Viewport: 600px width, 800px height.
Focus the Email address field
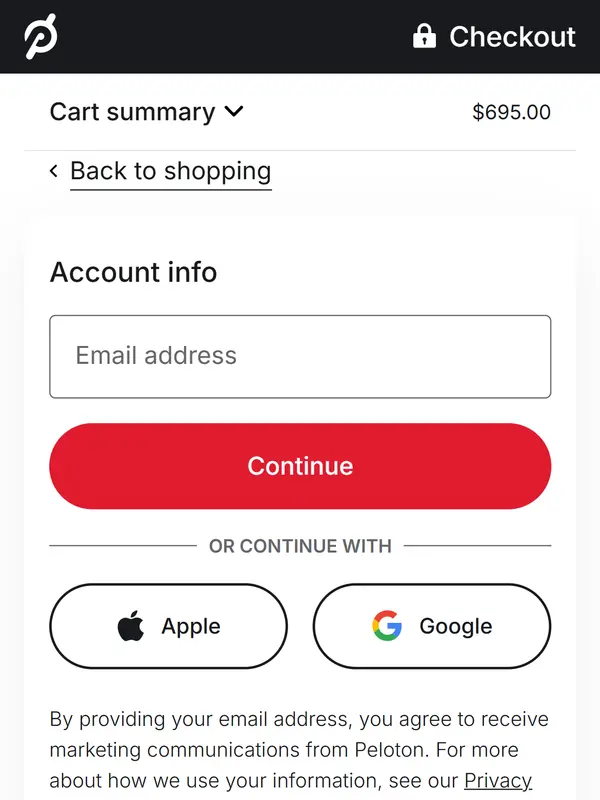[300, 356]
